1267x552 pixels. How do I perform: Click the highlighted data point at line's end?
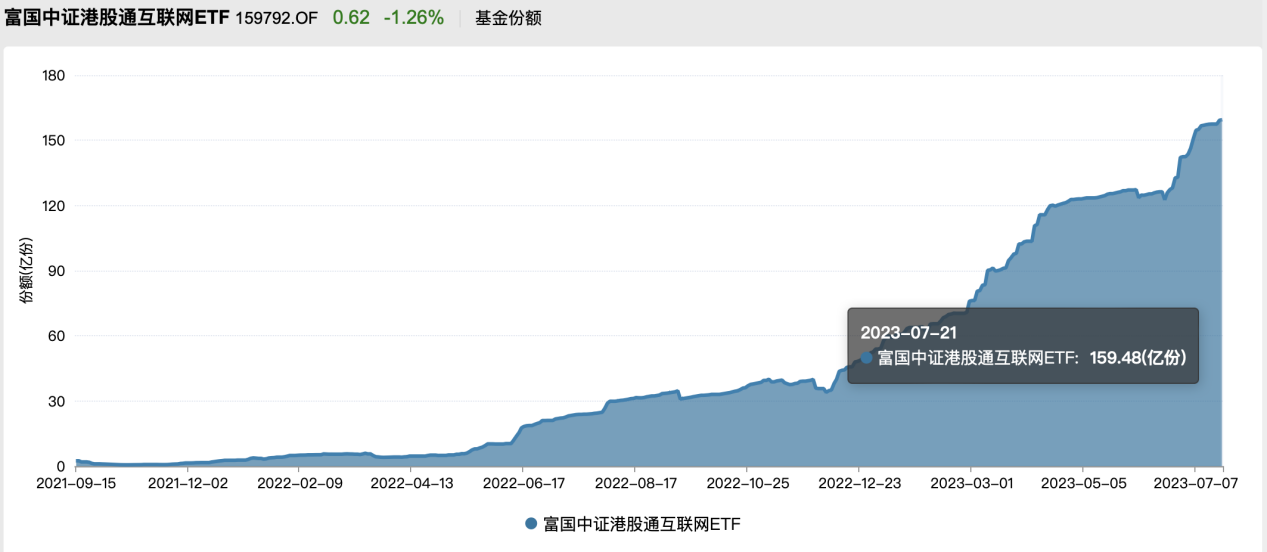(1221, 120)
